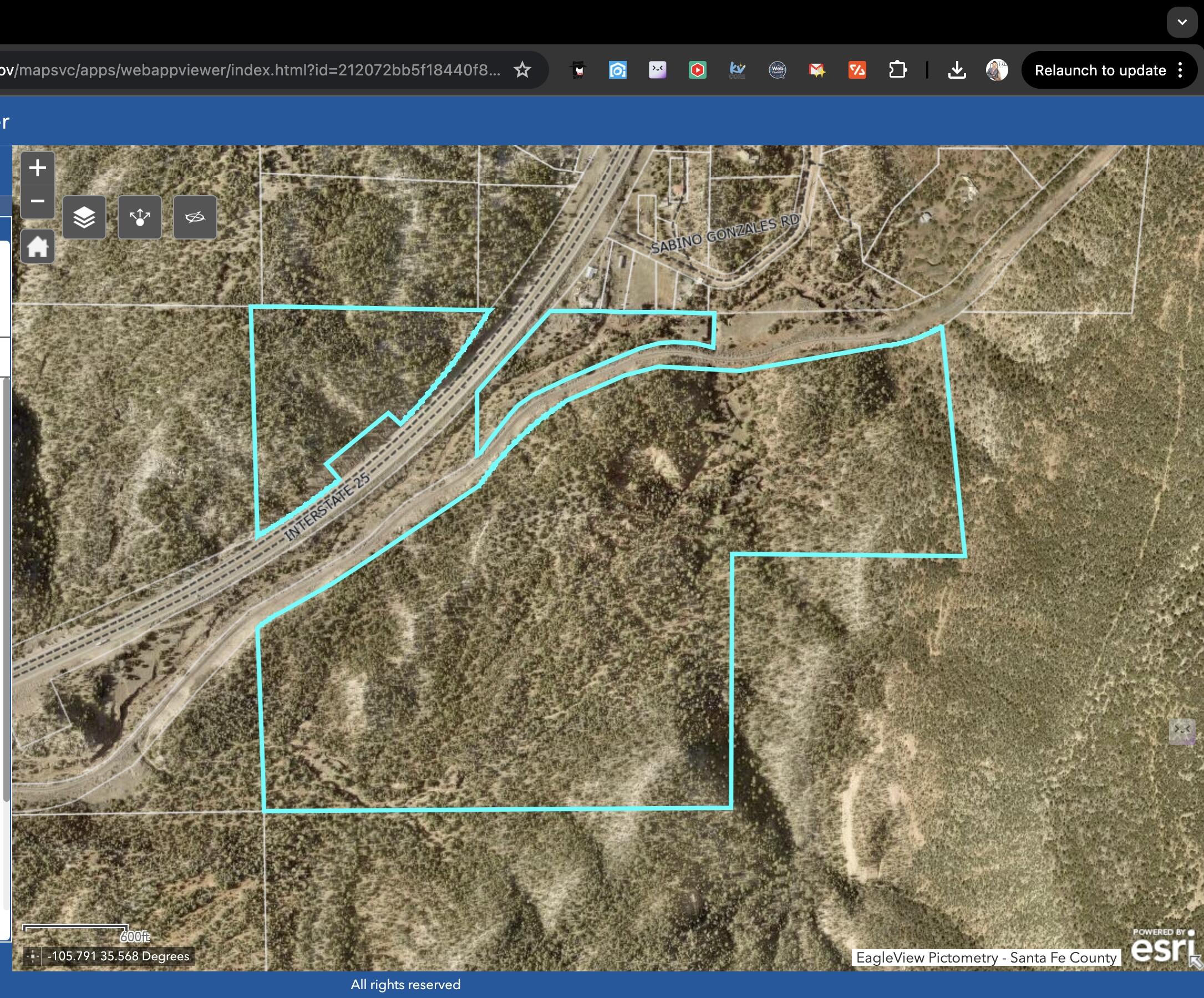The width and height of the screenshot is (1204, 998).
Task: Launch the Oblique Viewer compass tool
Action: click(195, 217)
